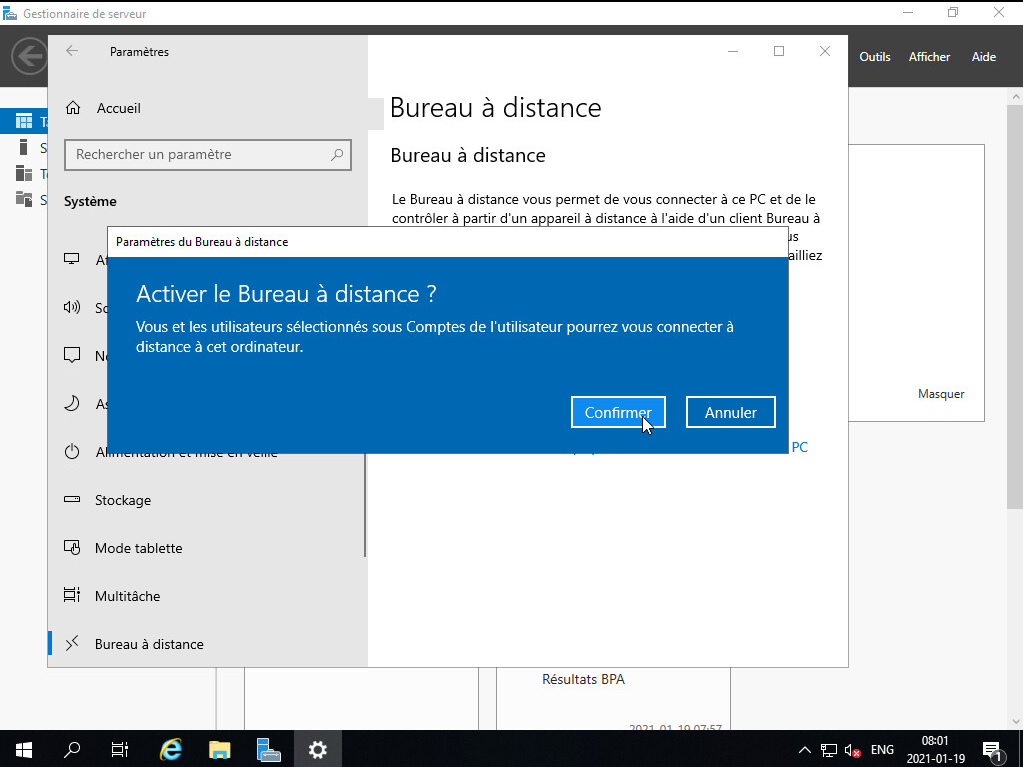Switch to Server Manager taskbar icon
1023x767 pixels.
pos(268,749)
